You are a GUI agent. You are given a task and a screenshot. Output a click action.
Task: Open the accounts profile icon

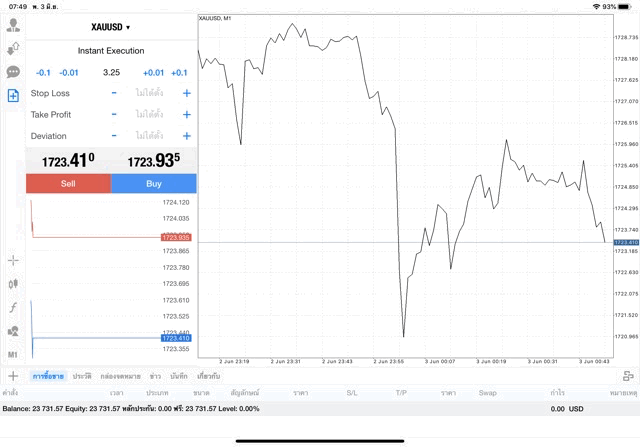click(x=13, y=26)
